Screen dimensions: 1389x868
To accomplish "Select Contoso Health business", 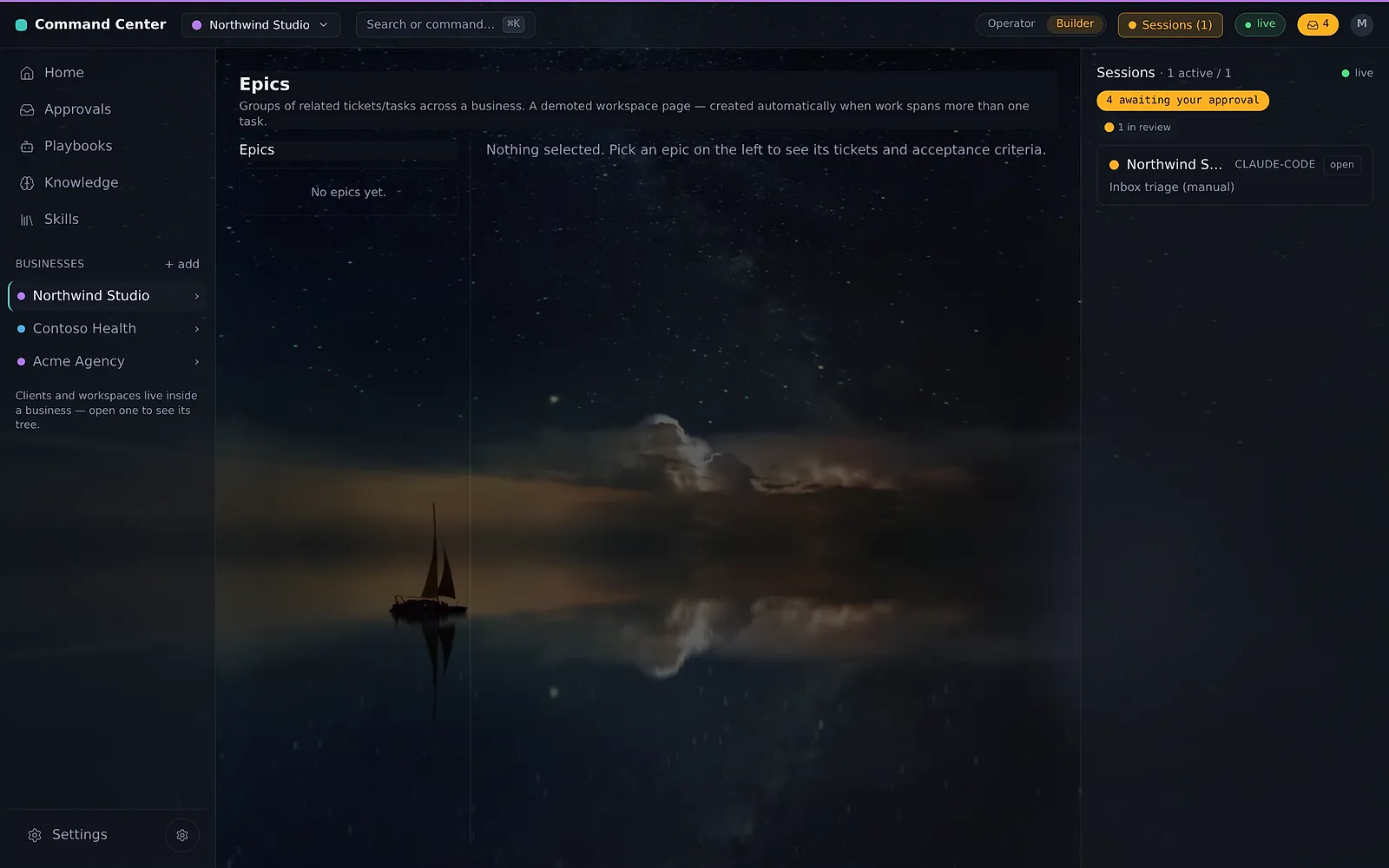I will pyautogui.click(x=108, y=329).
